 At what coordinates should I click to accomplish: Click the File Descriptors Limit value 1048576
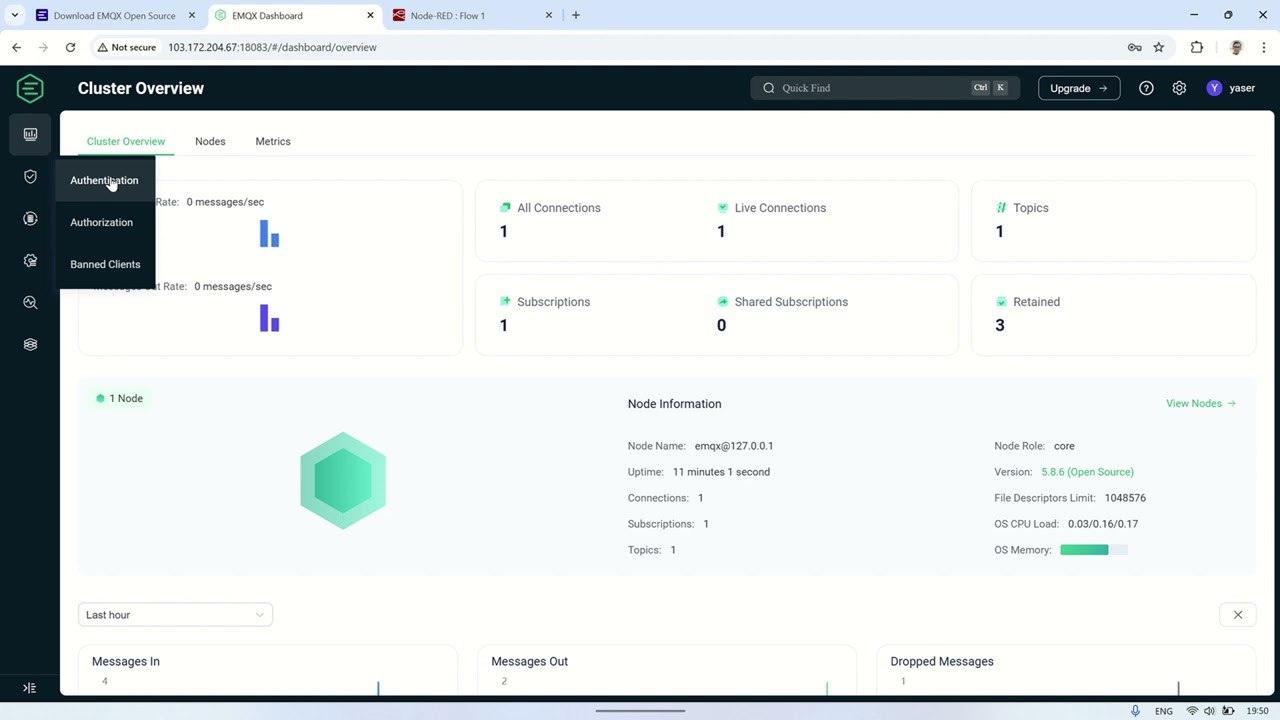coord(1125,498)
